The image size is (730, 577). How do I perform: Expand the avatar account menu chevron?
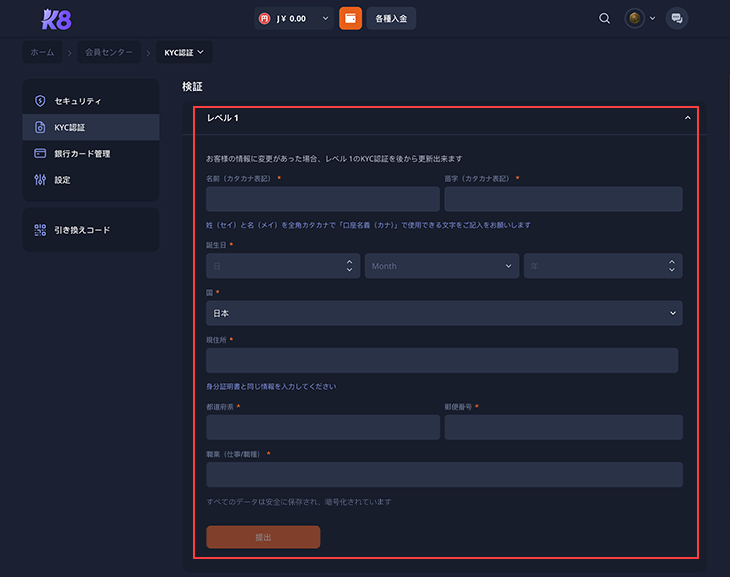point(652,19)
